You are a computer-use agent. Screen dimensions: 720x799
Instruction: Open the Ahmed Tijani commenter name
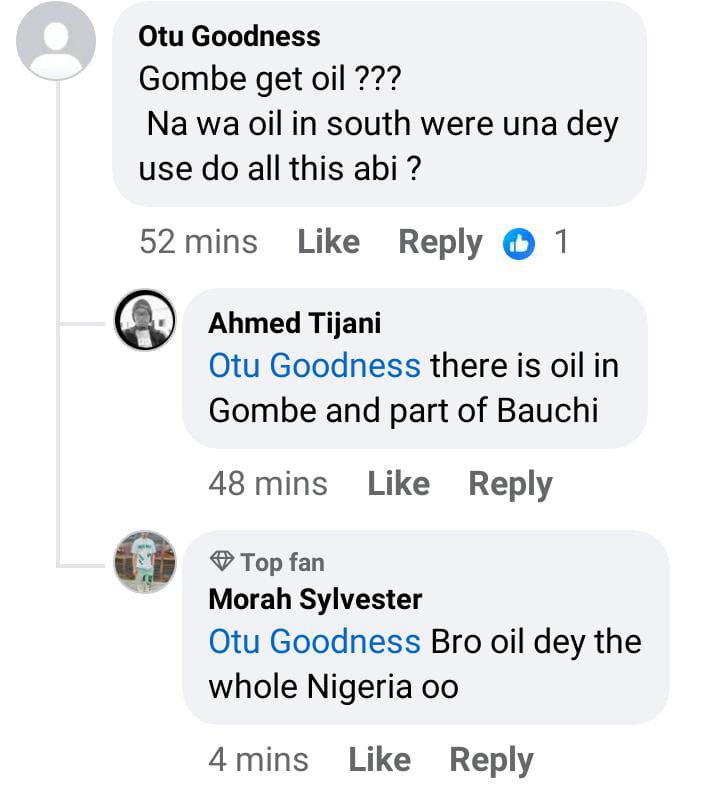click(x=294, y=324)
